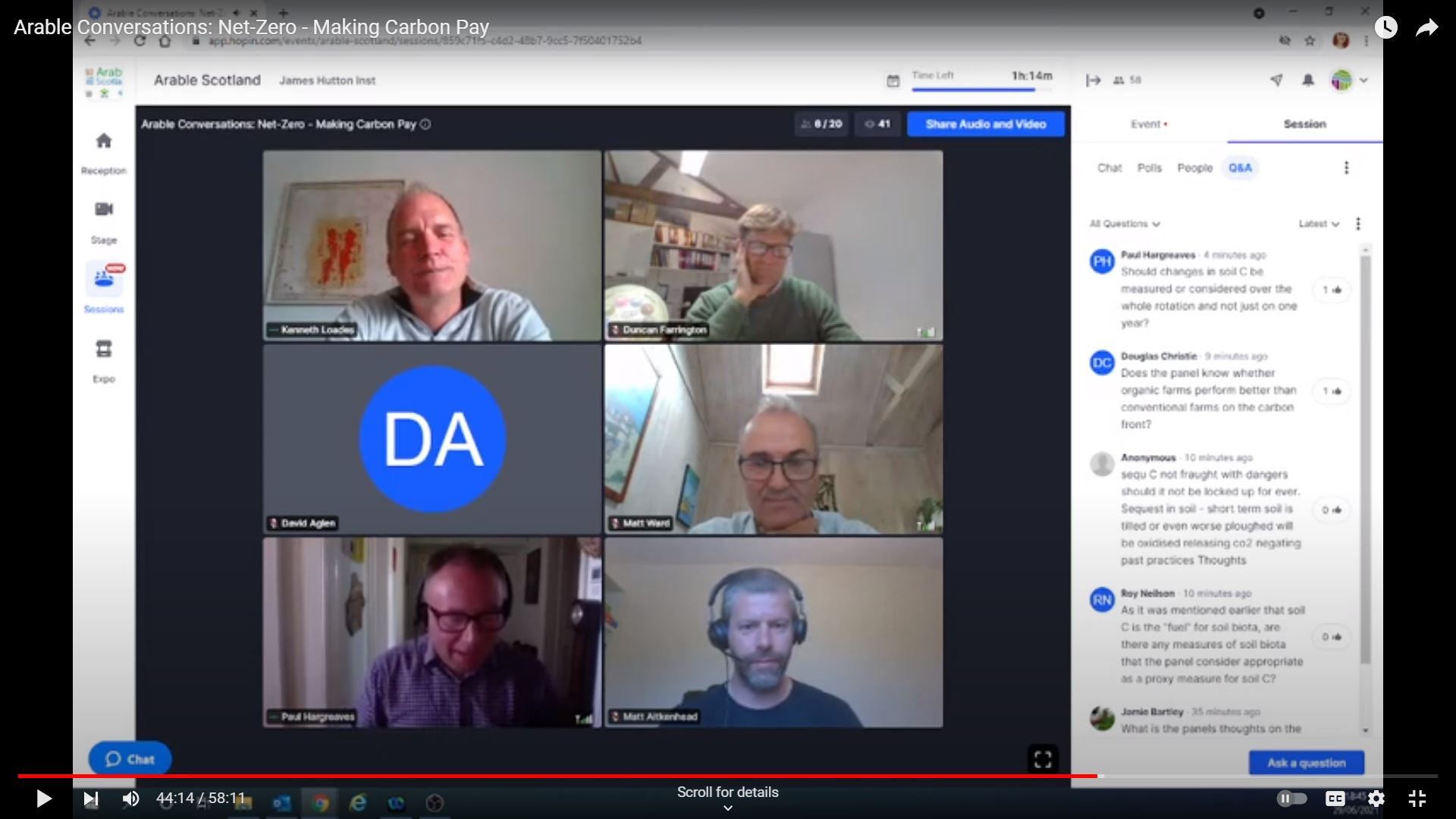1456x819 pixels.
Task: Upvote Douglas Christie's question
Action: tap(1332, 391)
